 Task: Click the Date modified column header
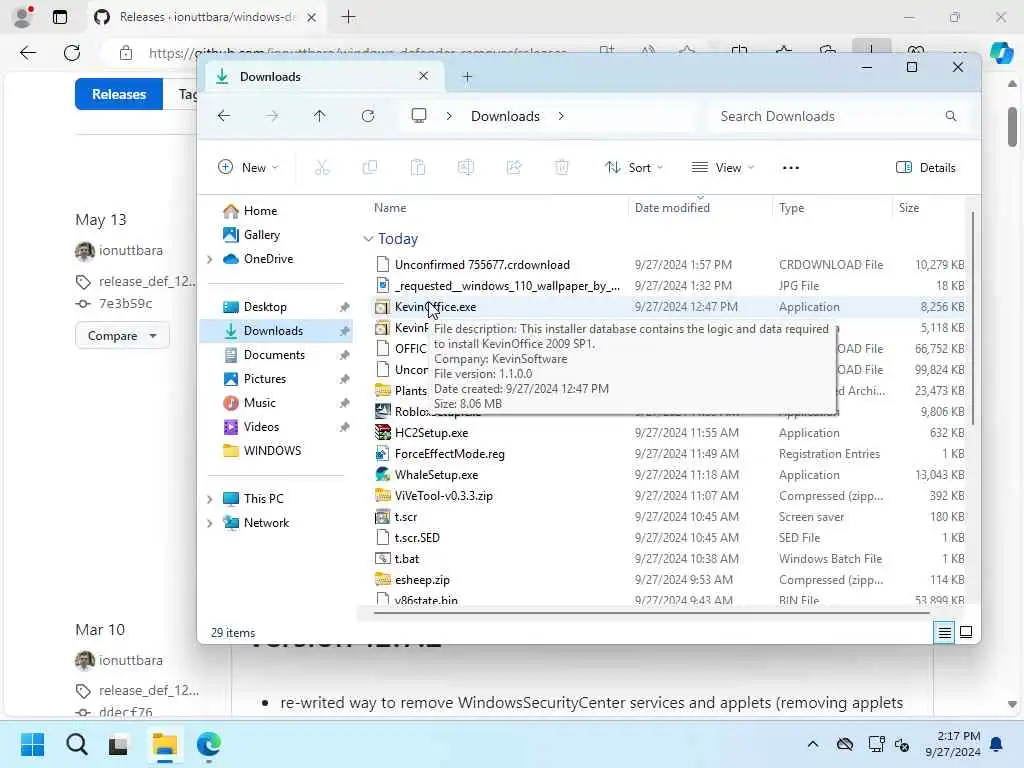pyautogui.click(x=672, y=208)
